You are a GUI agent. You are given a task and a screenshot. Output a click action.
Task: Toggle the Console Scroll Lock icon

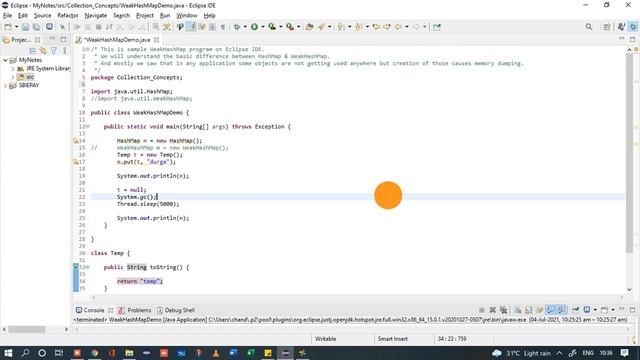tap(529, 310)
